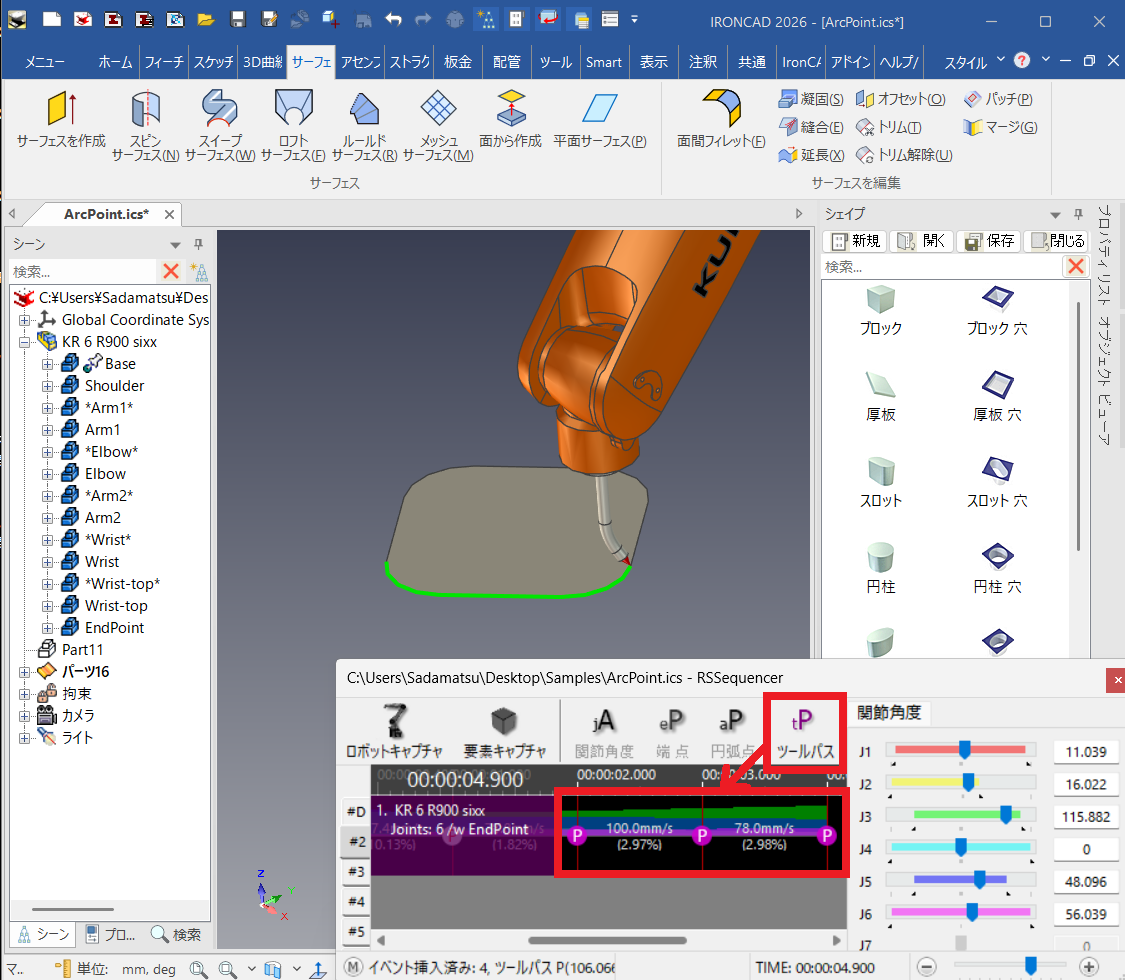This screenshot has width=1125, height=980.
Task: Switch to the 配管 ribbon tab
Action: tap(507, 62)
